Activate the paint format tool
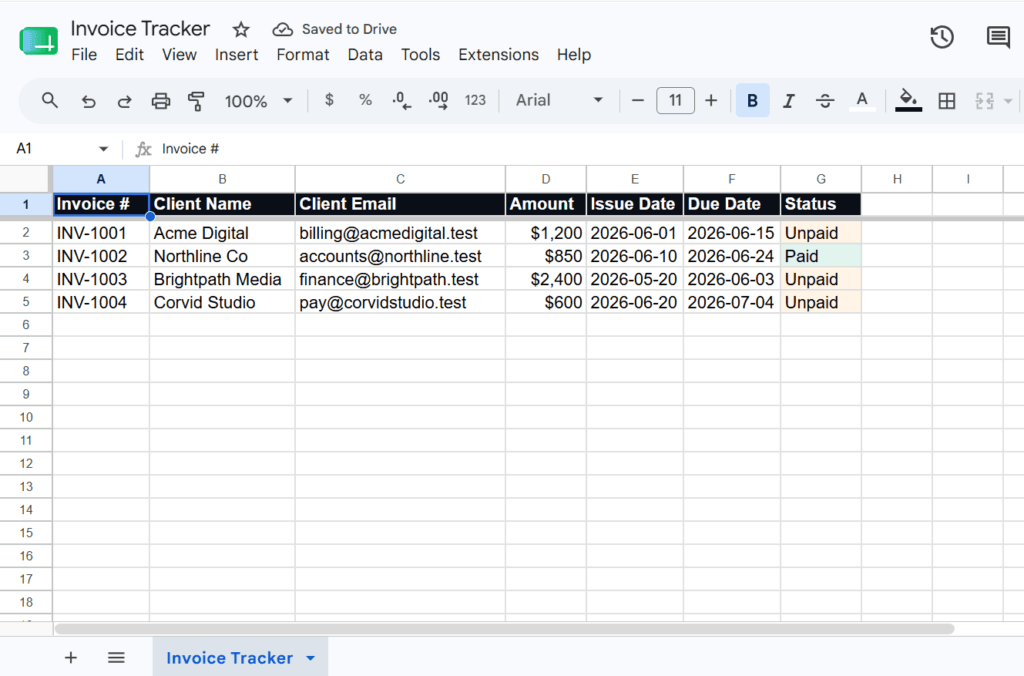Image resolution: width=1024 pixels, height=676 pixels. click(x=196, y=101)
